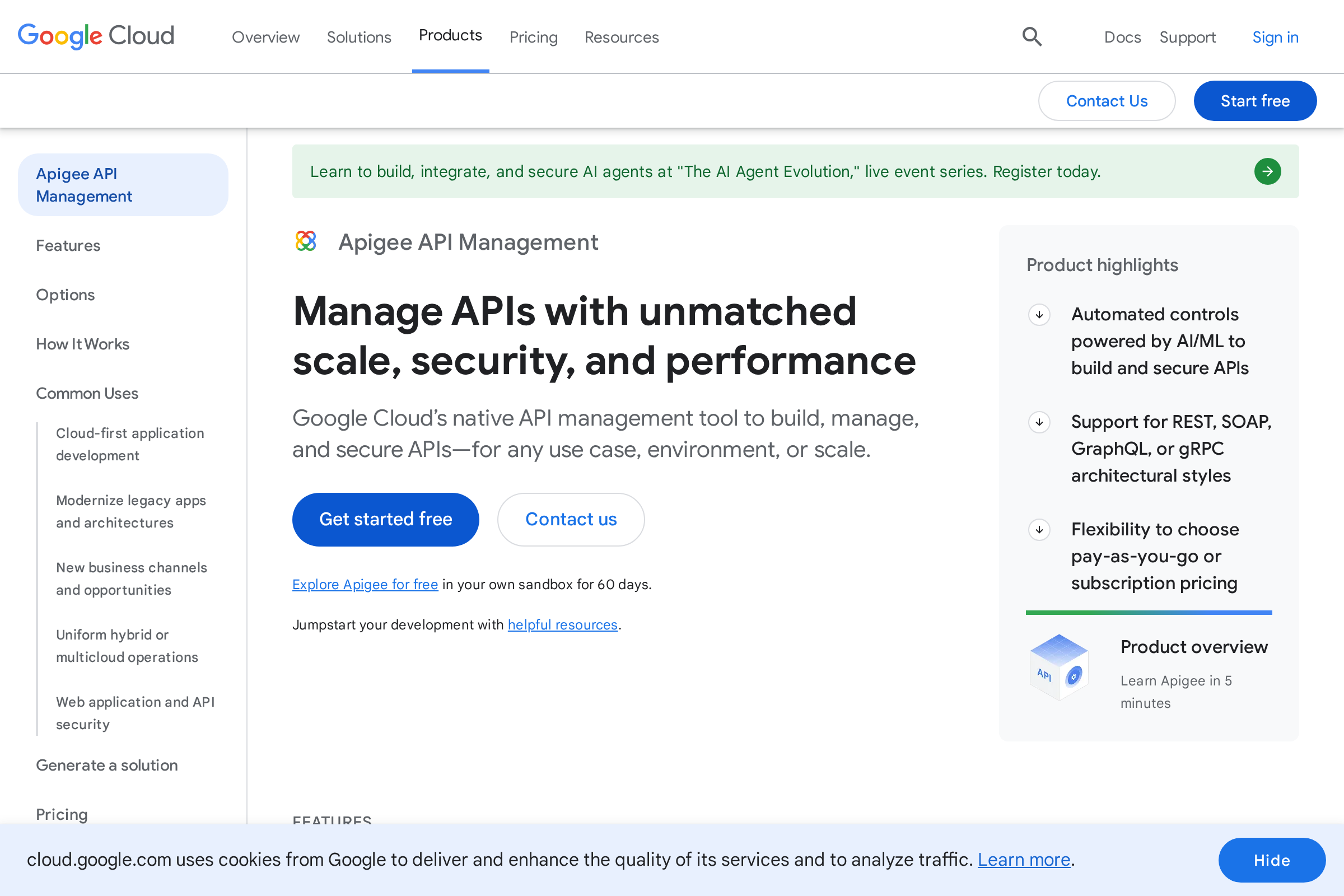1344x896 pixels.
Task: Open the Explore Apigee for free link
Action: [365, 584]
